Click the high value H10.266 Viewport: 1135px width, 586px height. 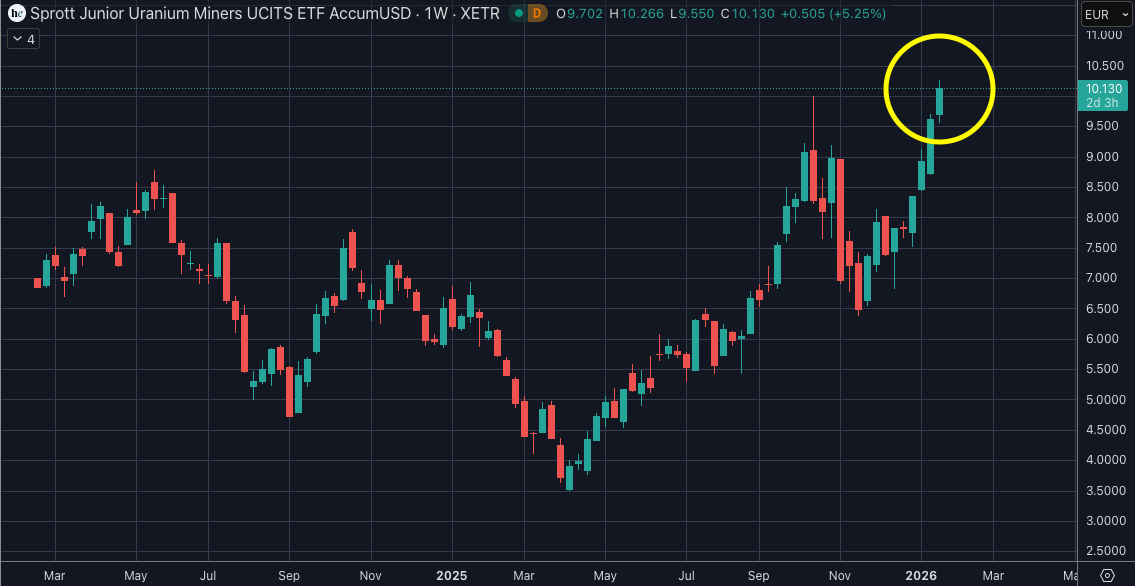click(638, 14)
